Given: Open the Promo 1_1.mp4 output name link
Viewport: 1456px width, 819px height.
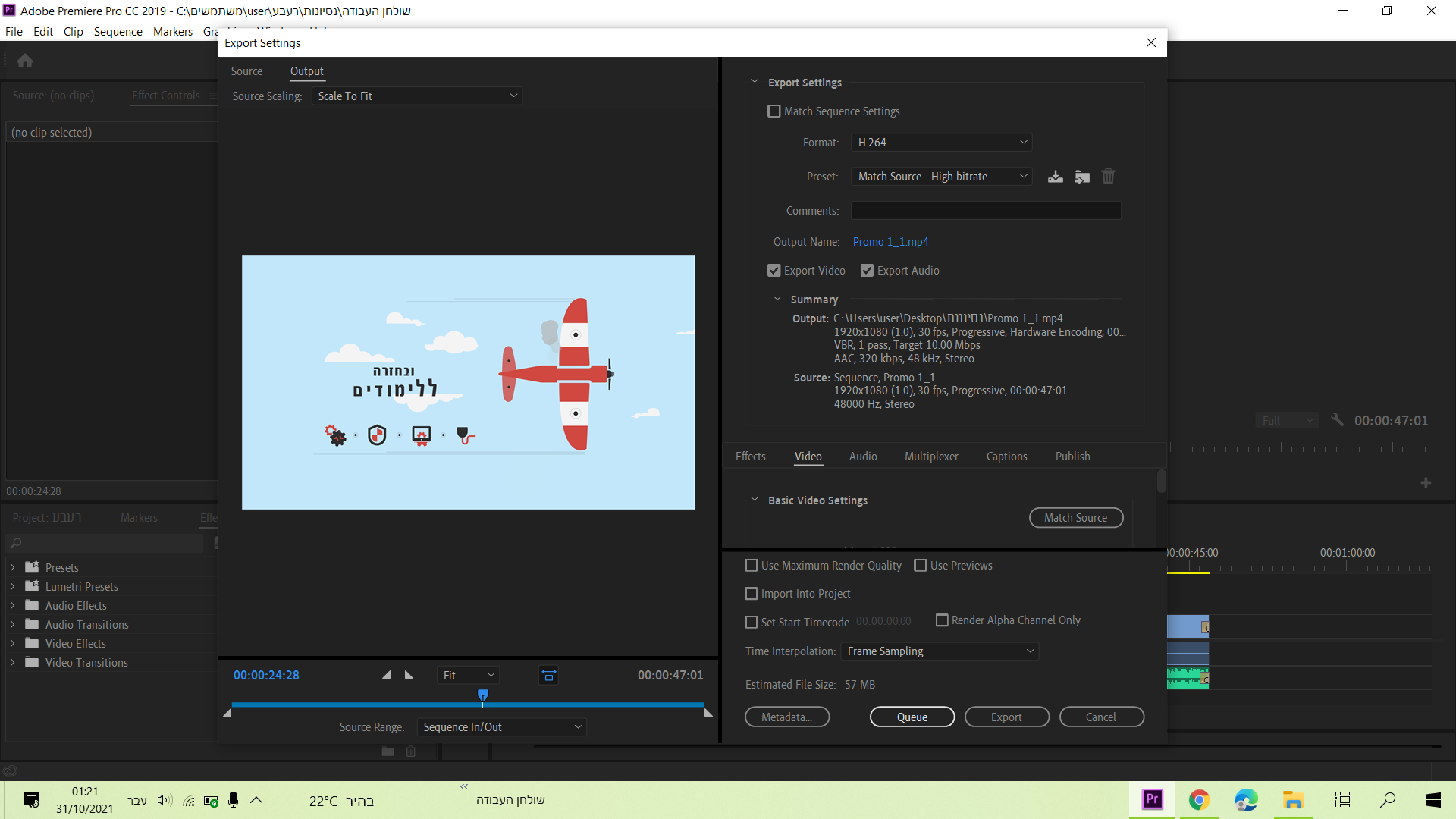Looking at the screenshot, I should (890, 242).
